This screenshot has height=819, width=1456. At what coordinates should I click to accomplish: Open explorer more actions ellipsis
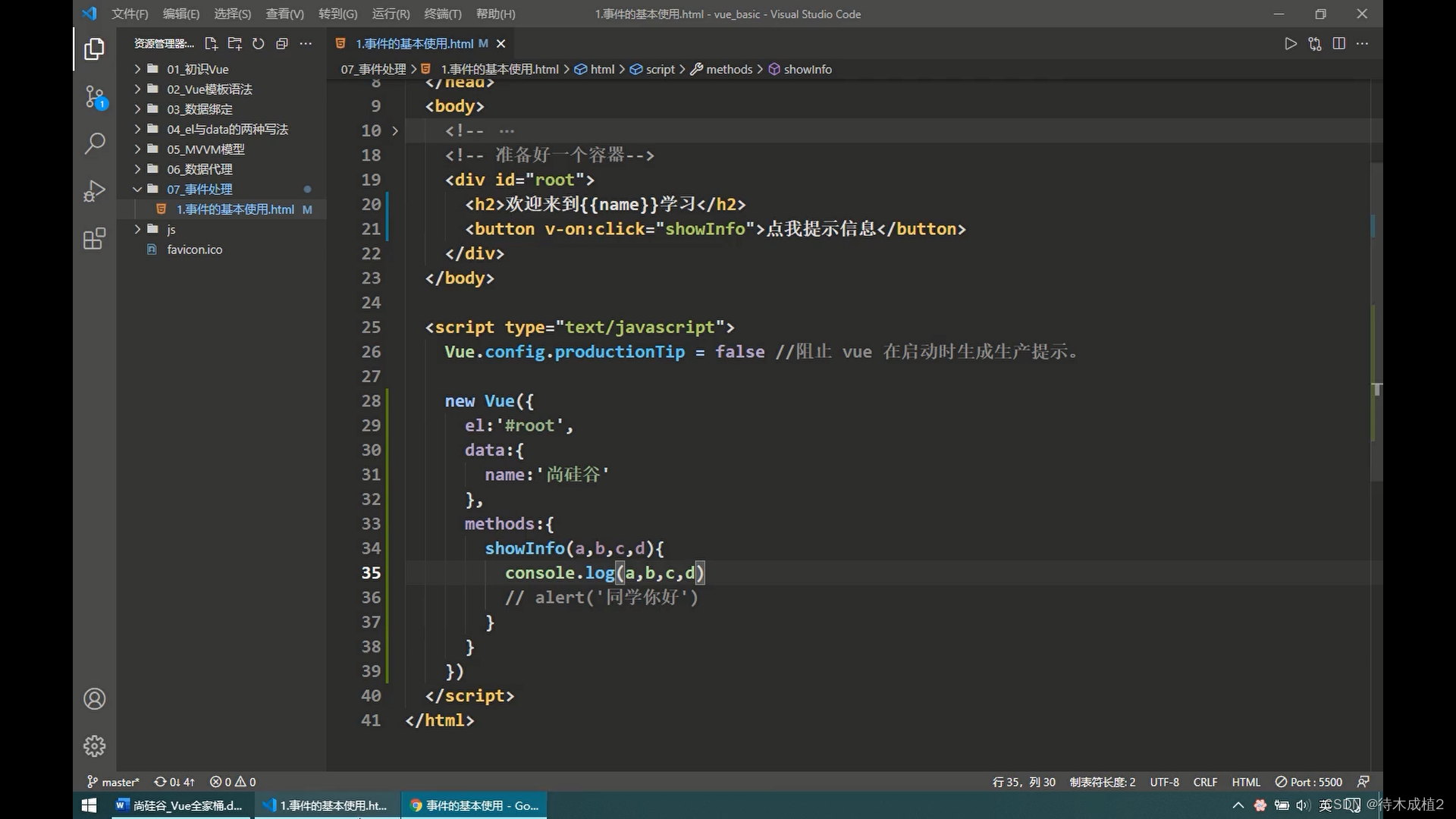306,43
